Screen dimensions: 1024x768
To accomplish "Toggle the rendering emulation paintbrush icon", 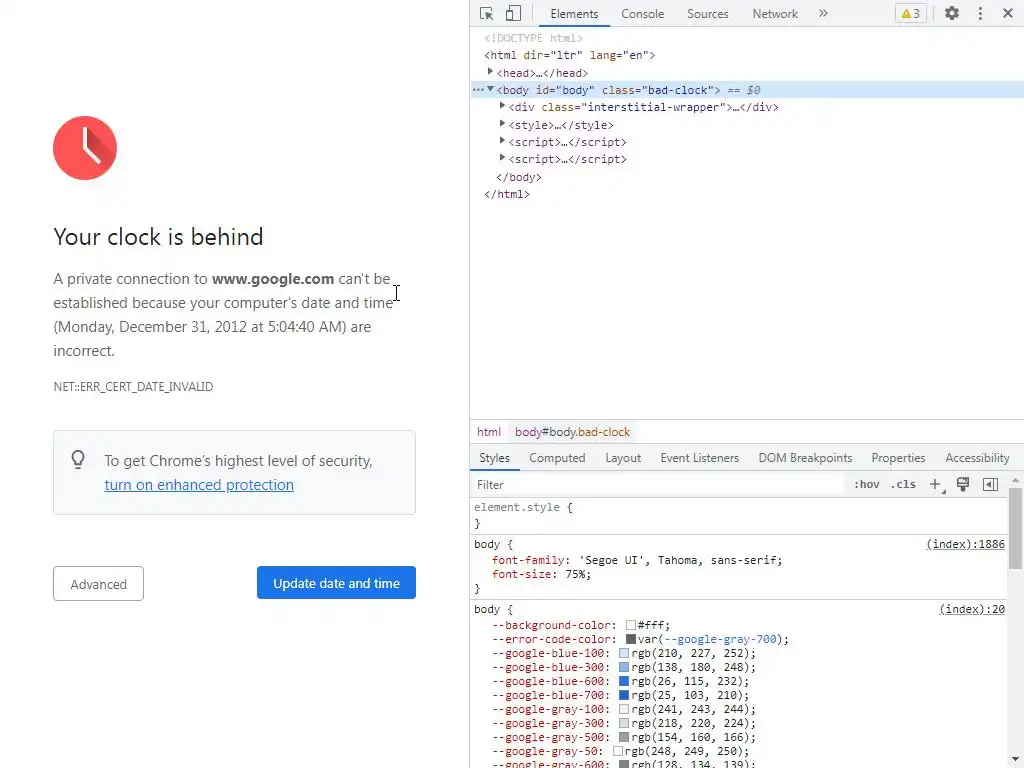I will click(x=963, y=485).
